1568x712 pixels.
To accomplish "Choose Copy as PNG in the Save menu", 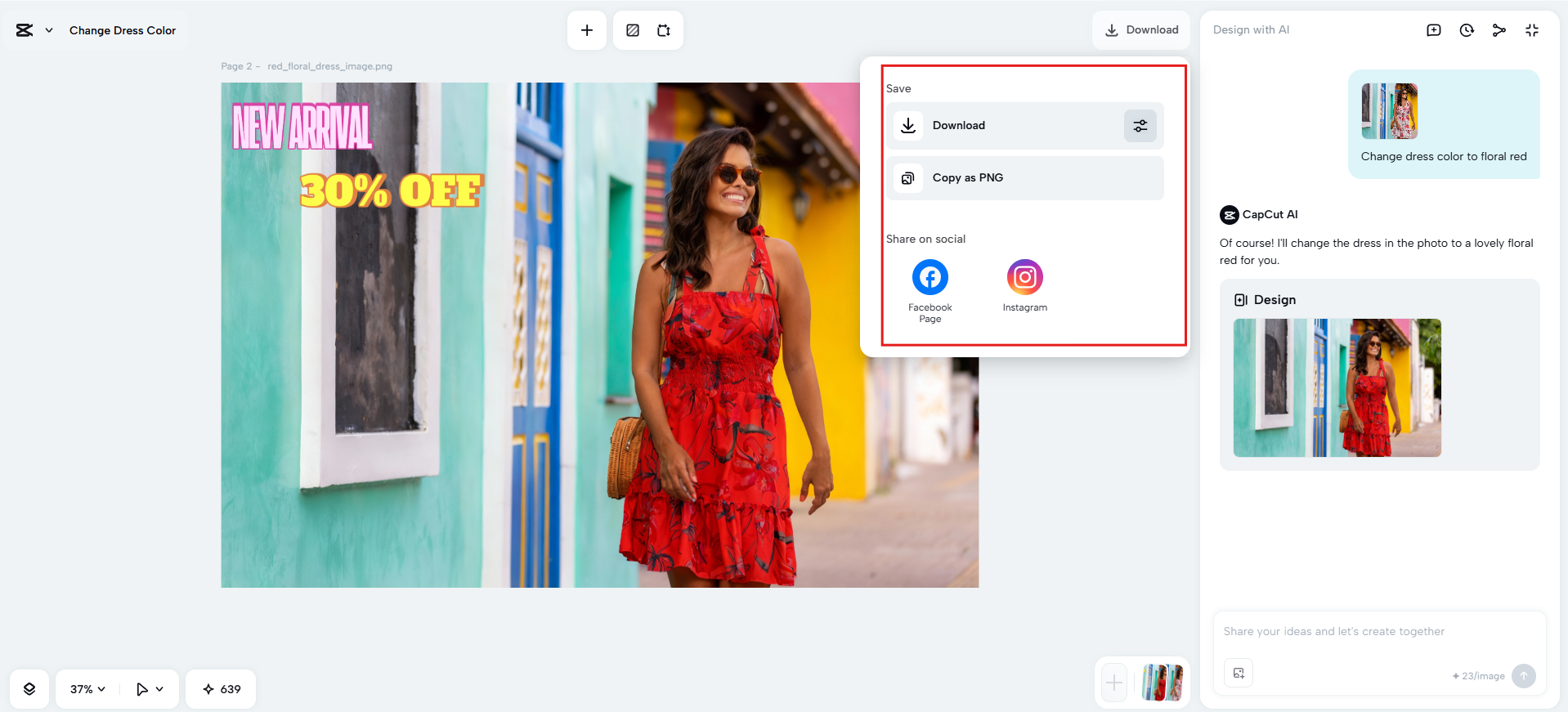I will pos(1025,178).
